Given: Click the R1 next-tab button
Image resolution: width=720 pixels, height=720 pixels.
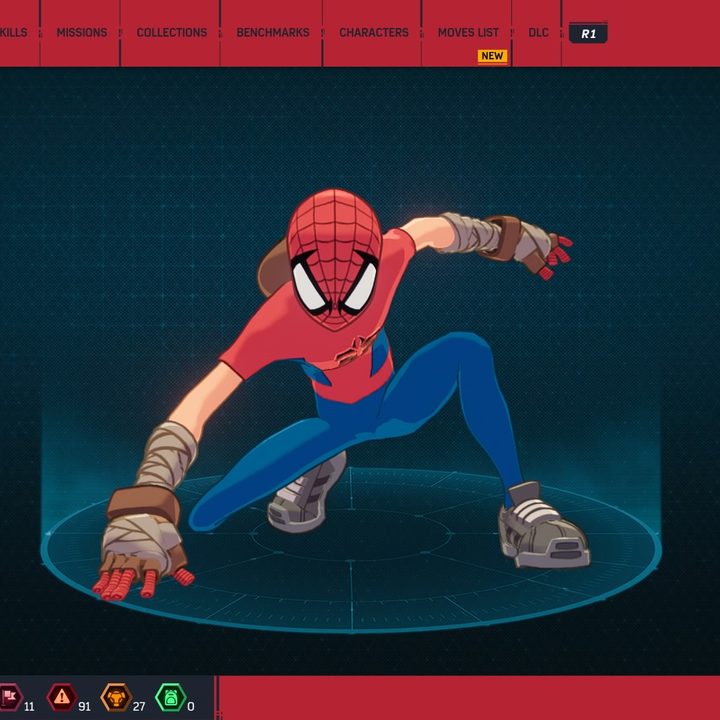Looking at the screenshot, I should coord(588,33).
